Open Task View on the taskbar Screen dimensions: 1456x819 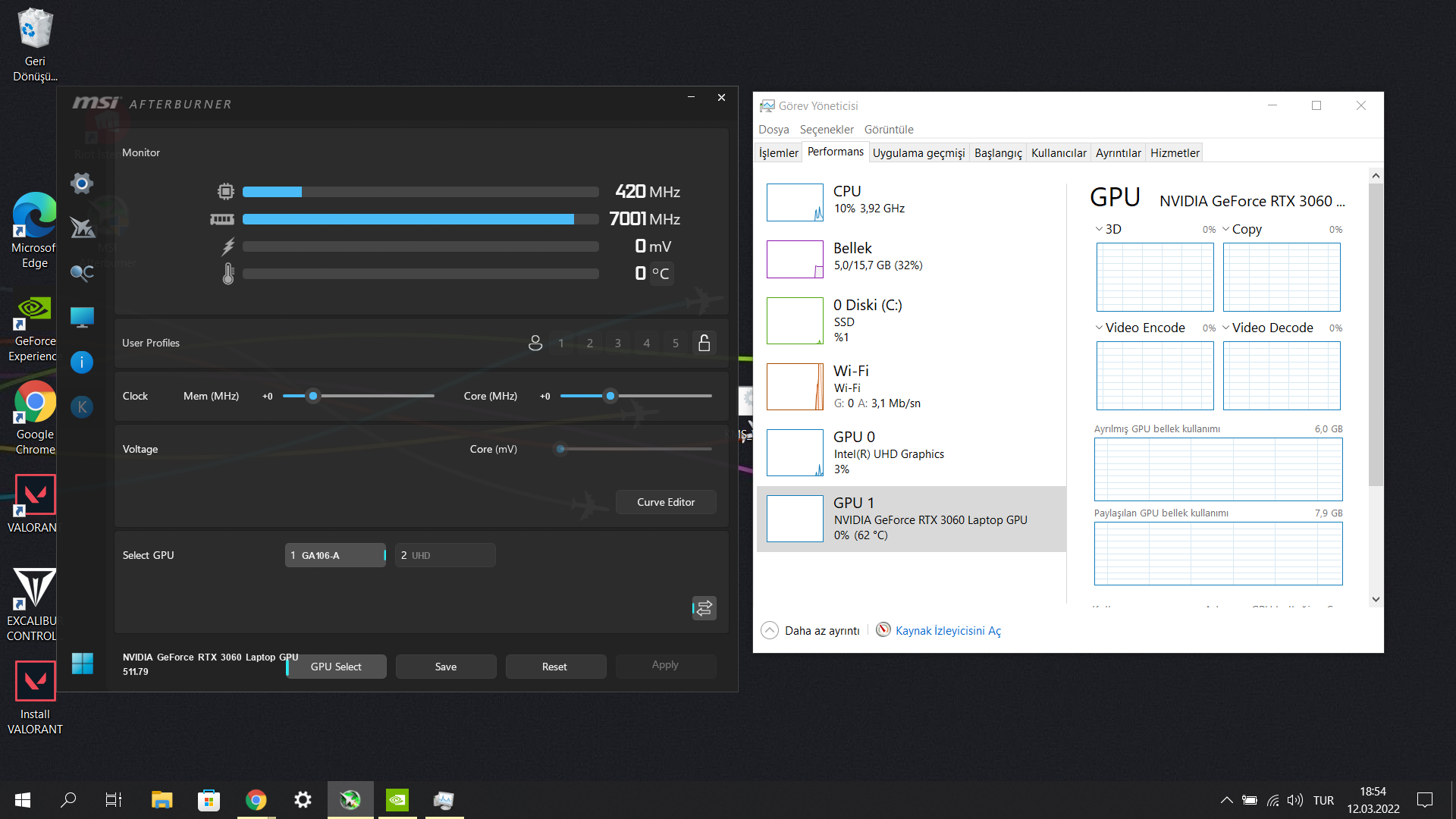pos(114,800)
